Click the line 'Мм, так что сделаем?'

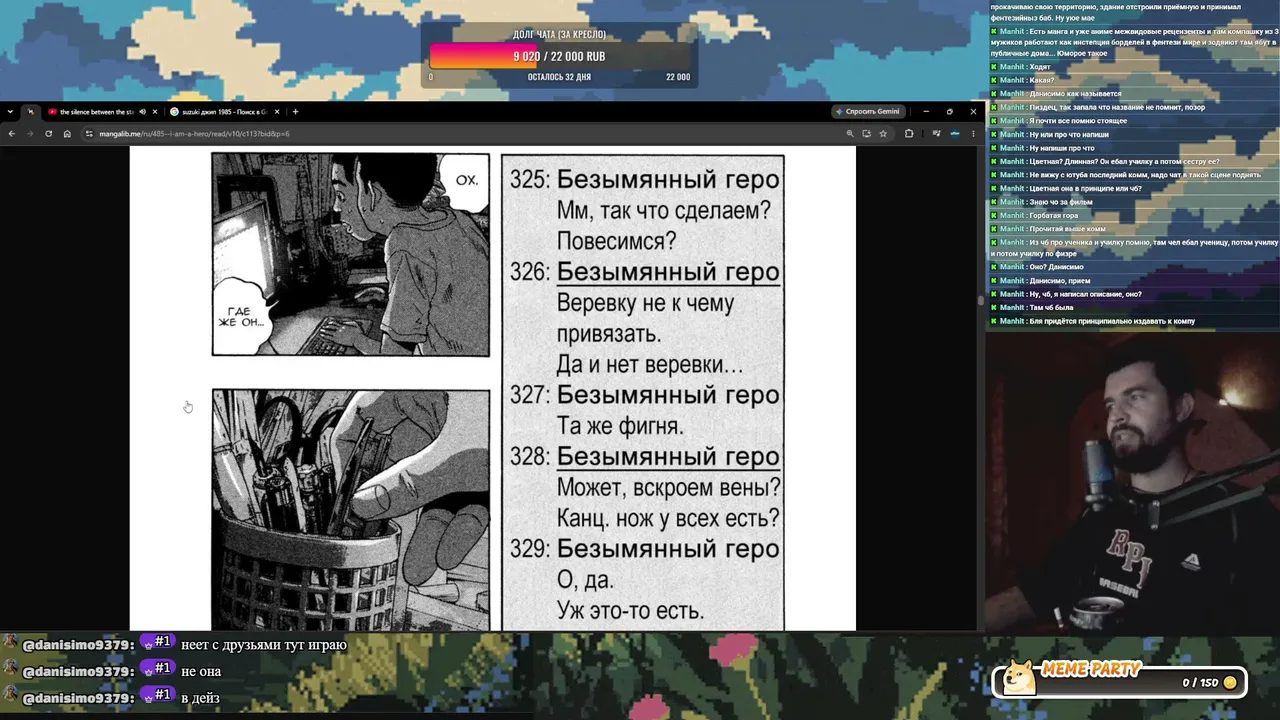click(664, 211)
